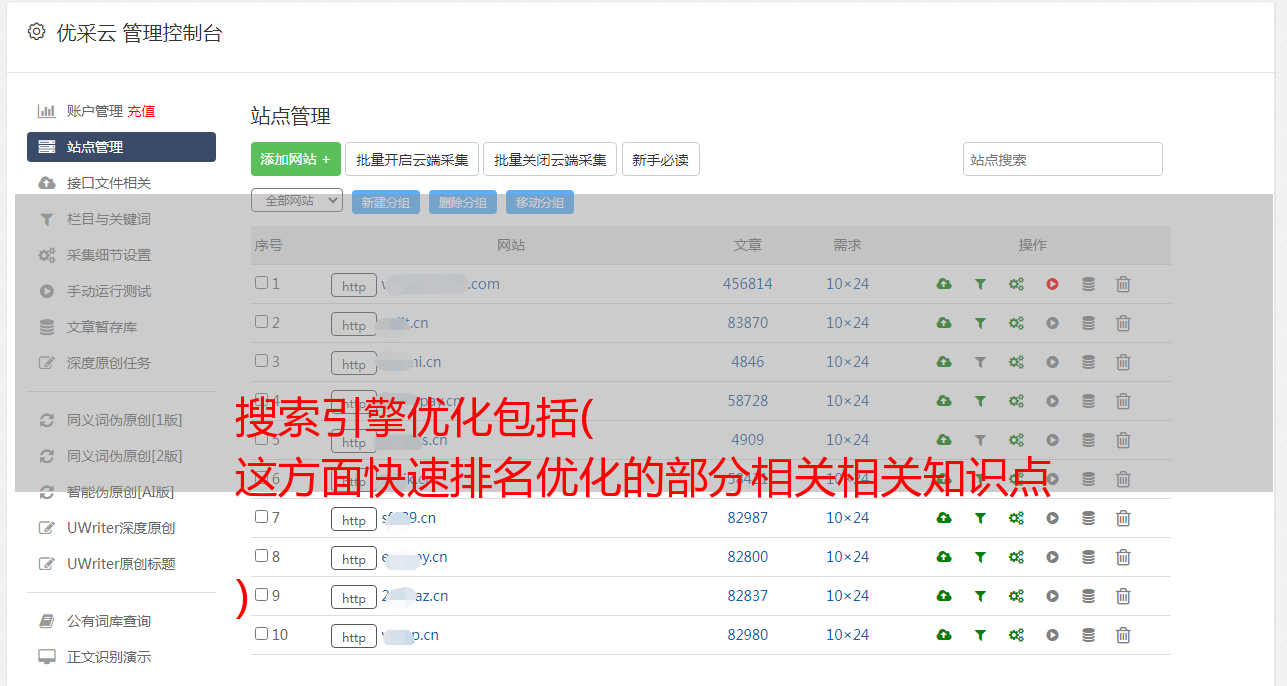Open 手动运行测试 in the sidebar
Screen dimensions: 1287x686
point(109,291)
